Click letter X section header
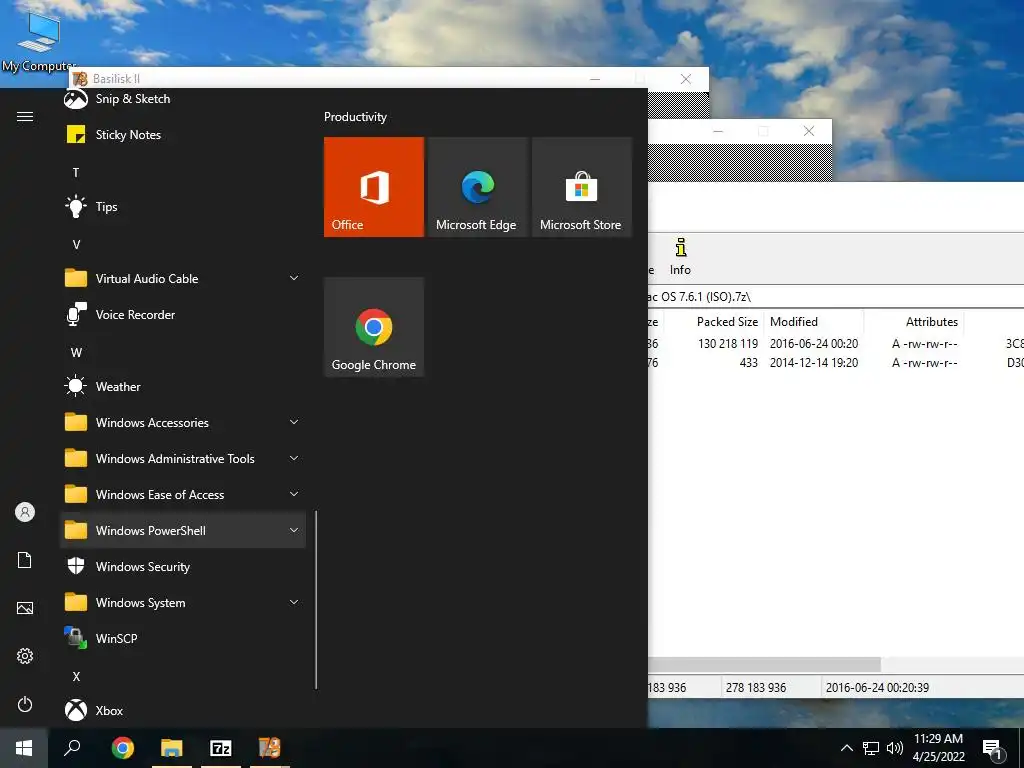This screenshot has width=1024, height=768. (76, 677)
